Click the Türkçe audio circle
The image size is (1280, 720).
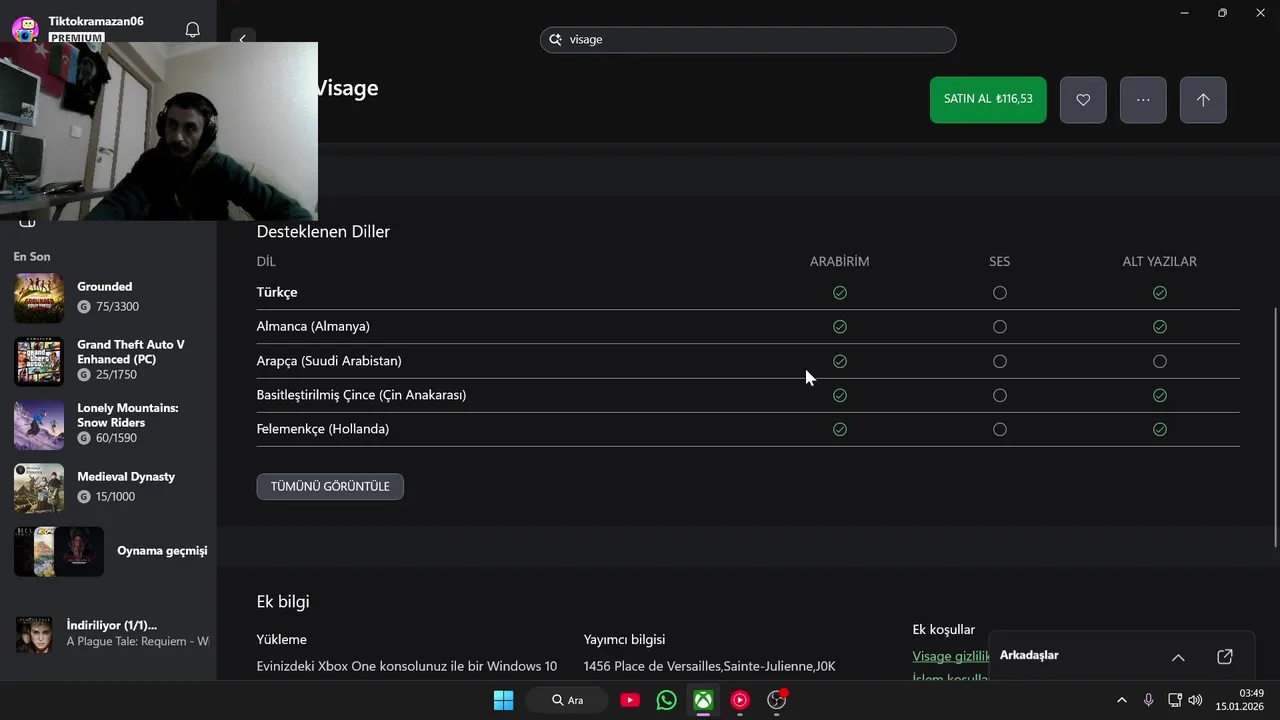tap(1000, 293)
